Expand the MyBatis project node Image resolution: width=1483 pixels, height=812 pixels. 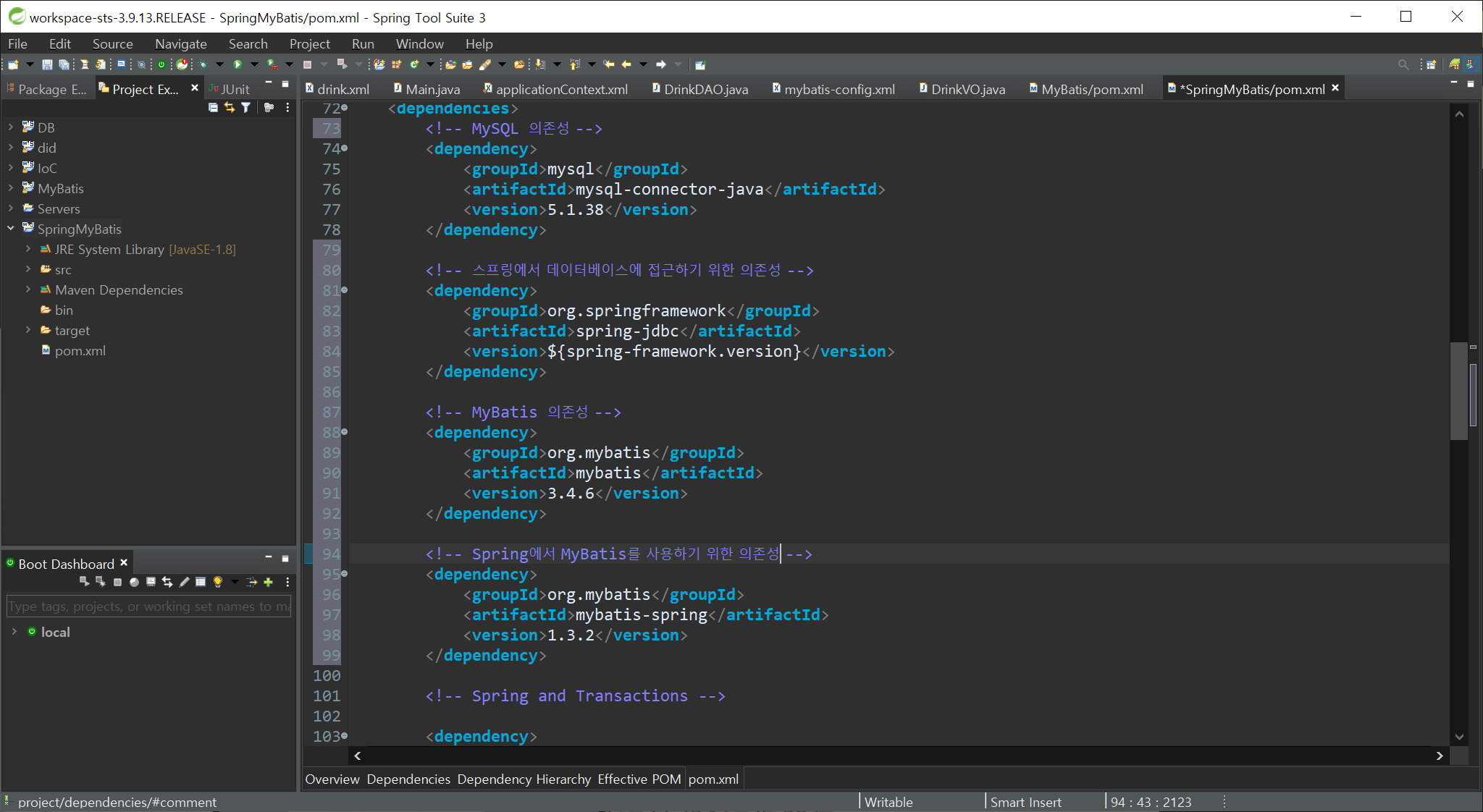point(11,187)
